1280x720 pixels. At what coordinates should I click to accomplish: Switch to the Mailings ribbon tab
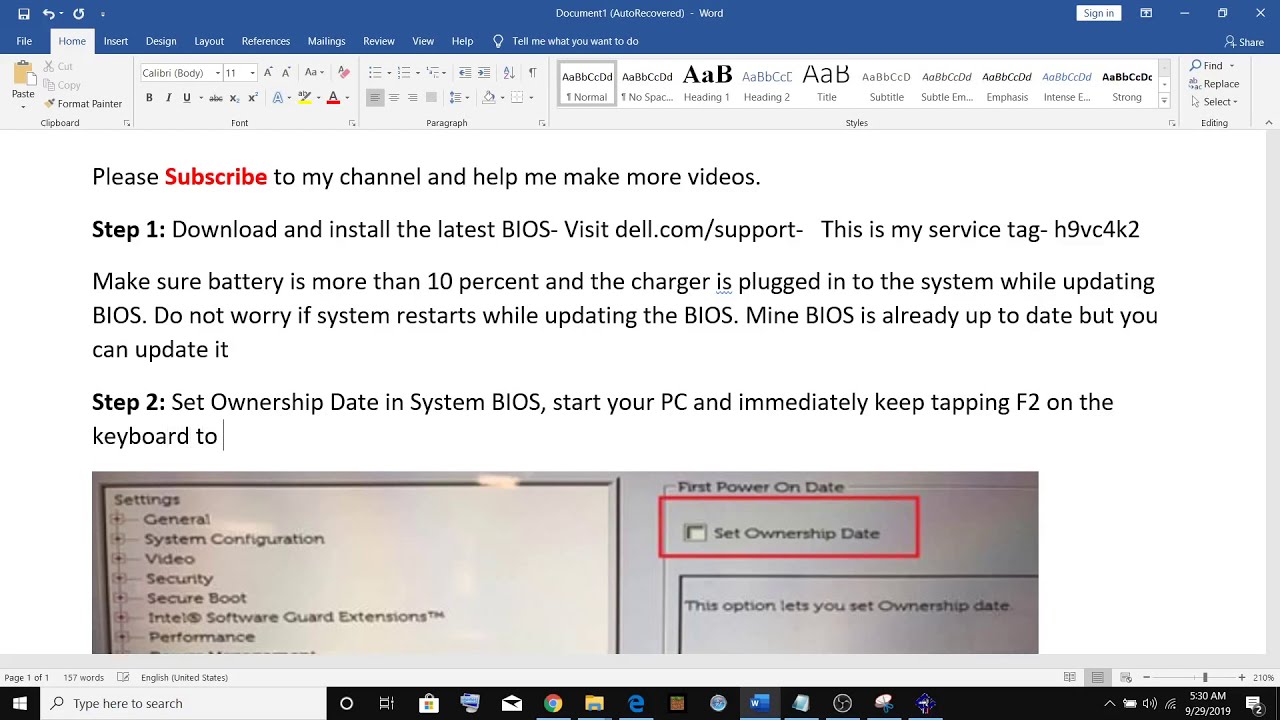[x=326, y=41]
